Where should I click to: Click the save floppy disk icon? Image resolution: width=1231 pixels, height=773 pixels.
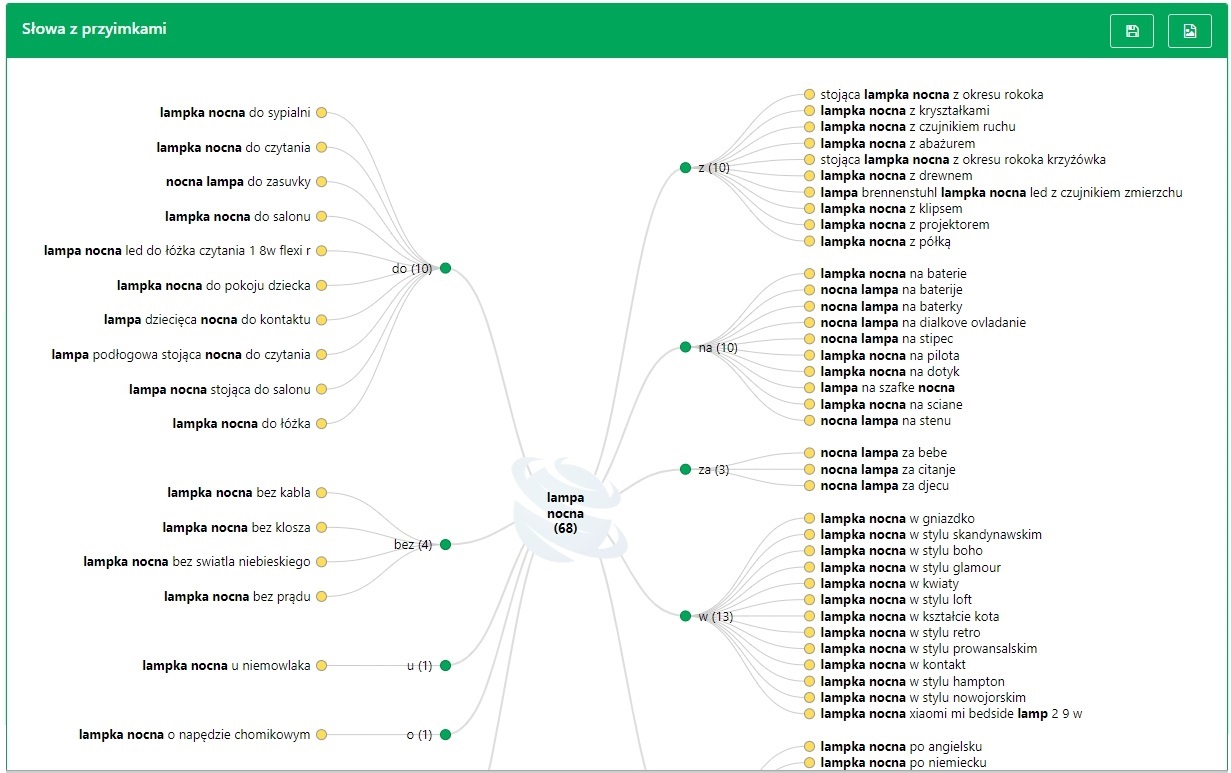point(1132,31)
